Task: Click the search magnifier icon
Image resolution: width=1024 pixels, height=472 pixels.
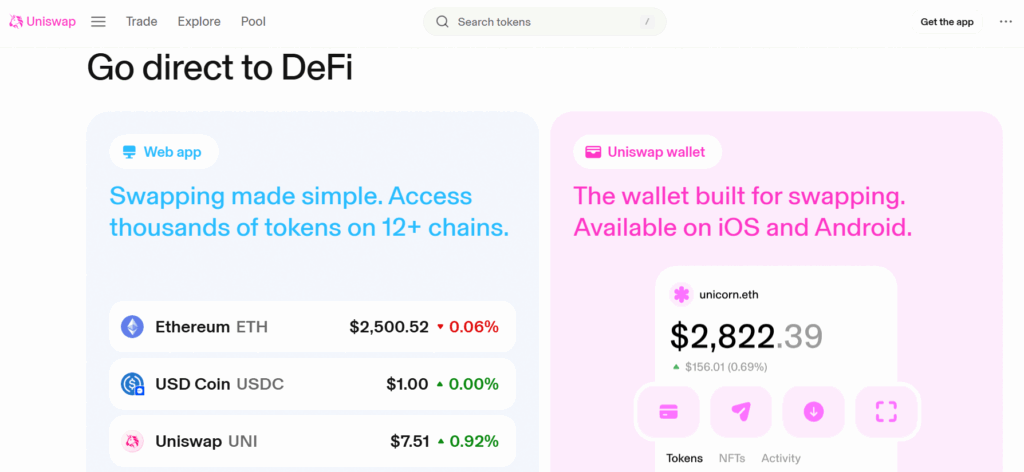Action: click(x=442, y=22)
